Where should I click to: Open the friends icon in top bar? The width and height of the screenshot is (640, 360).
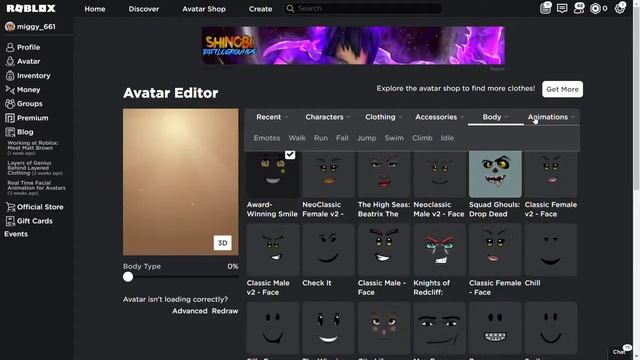pos(579,8)
